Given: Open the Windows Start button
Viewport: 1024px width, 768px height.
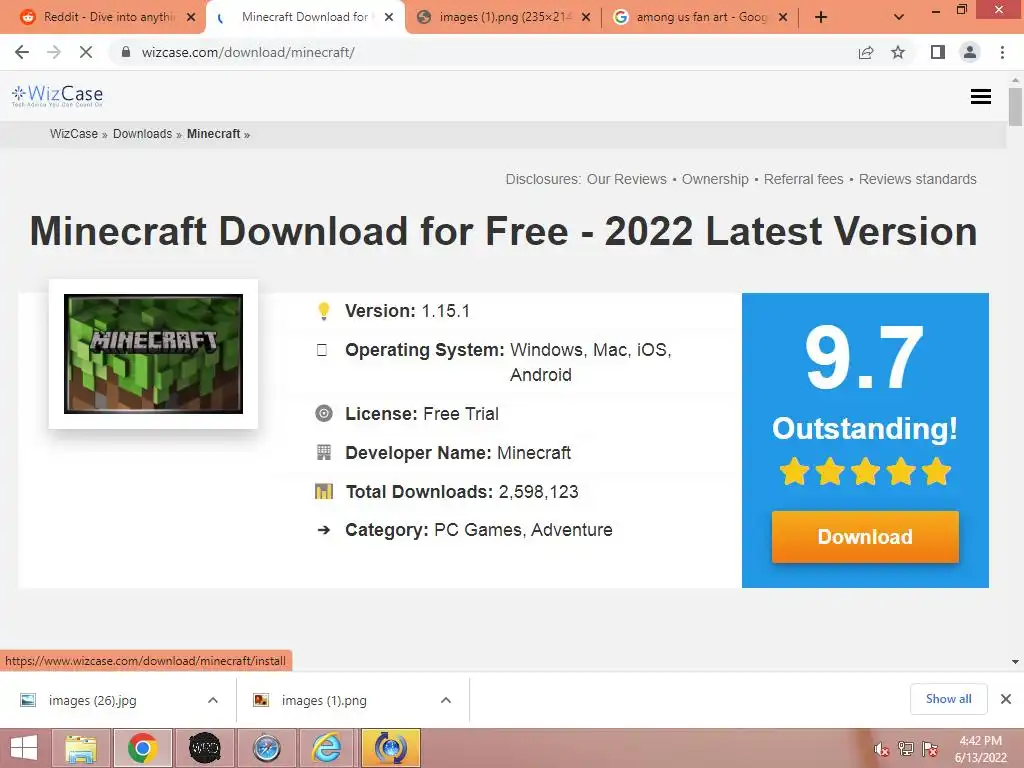Looking at the screenshot, I should coord(24,748).
